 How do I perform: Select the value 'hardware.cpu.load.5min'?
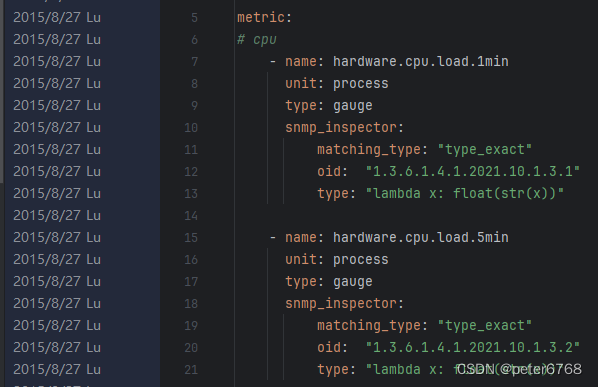click(421, 238)
